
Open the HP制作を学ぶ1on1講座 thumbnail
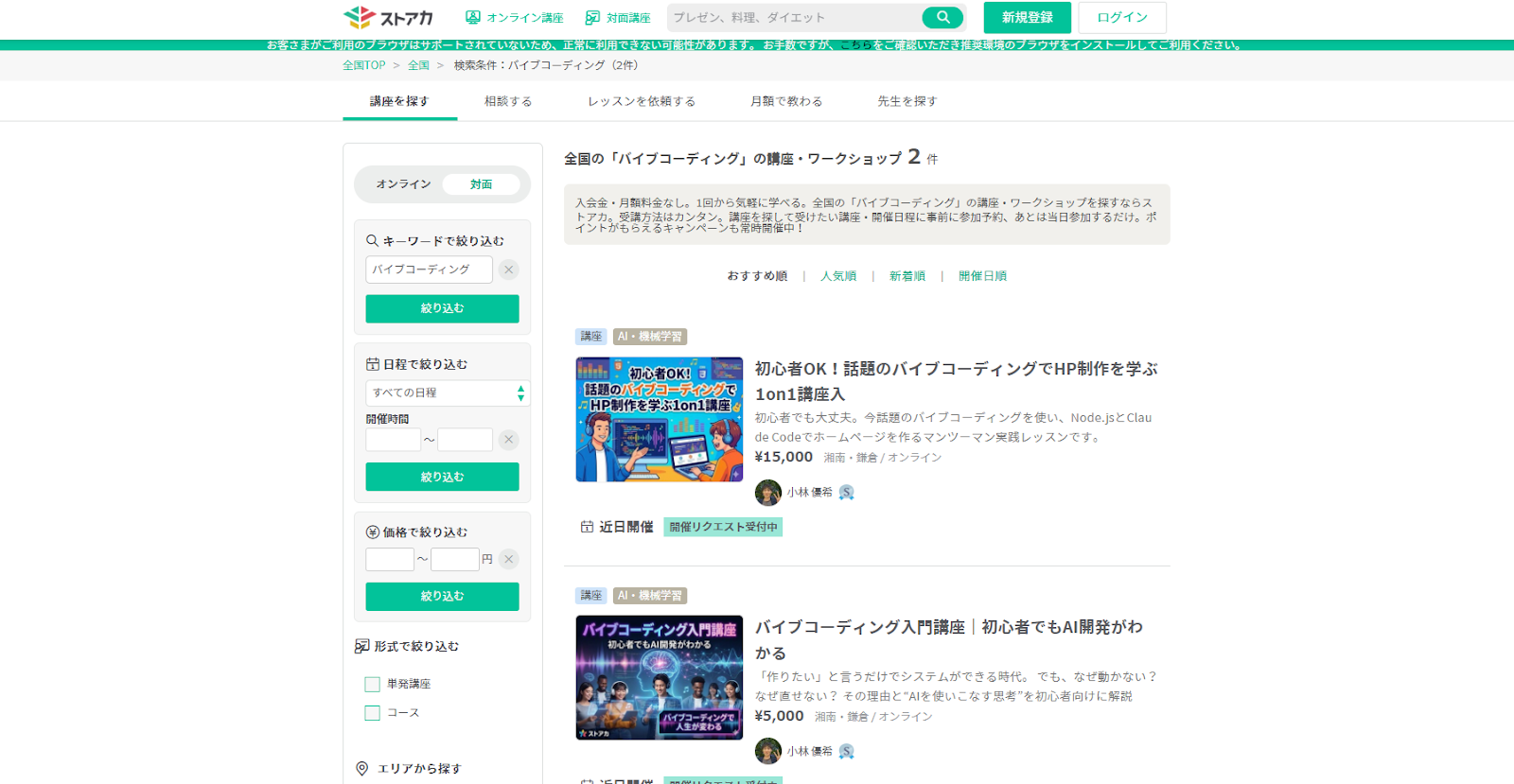(660, 420)
